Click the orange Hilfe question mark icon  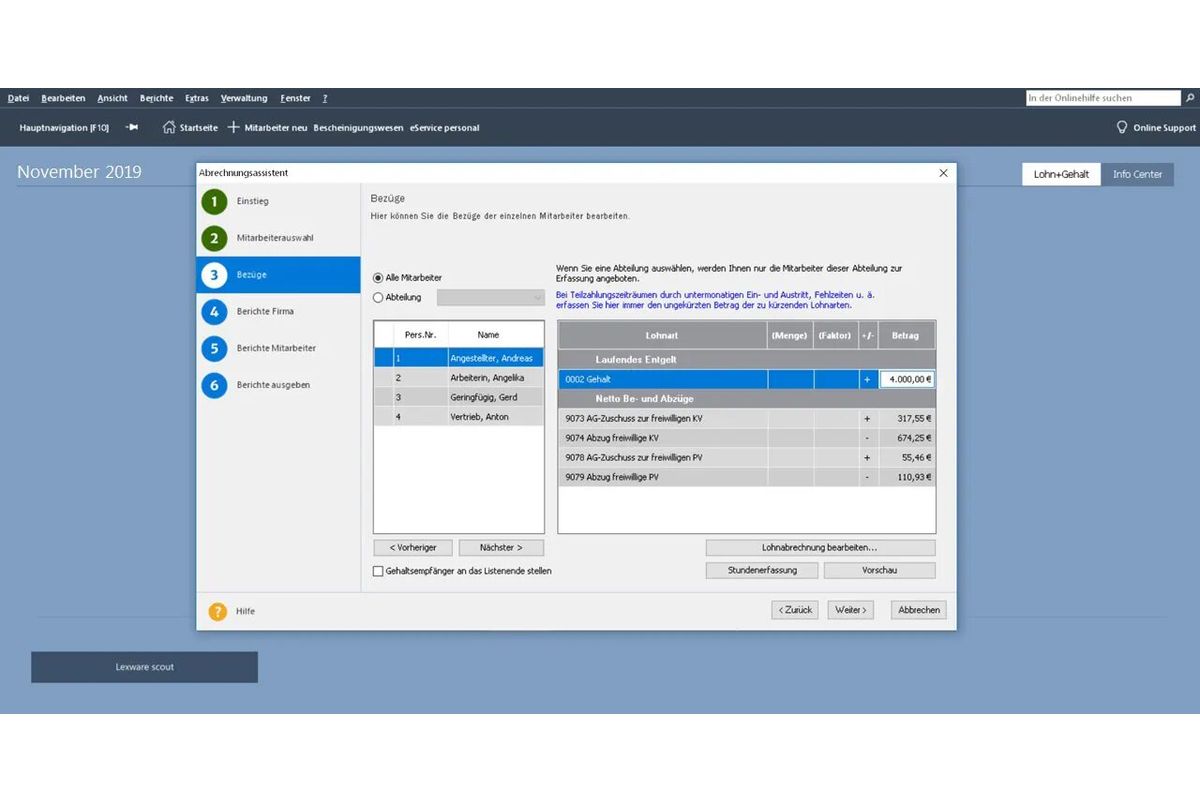click(x=218, y=611)
